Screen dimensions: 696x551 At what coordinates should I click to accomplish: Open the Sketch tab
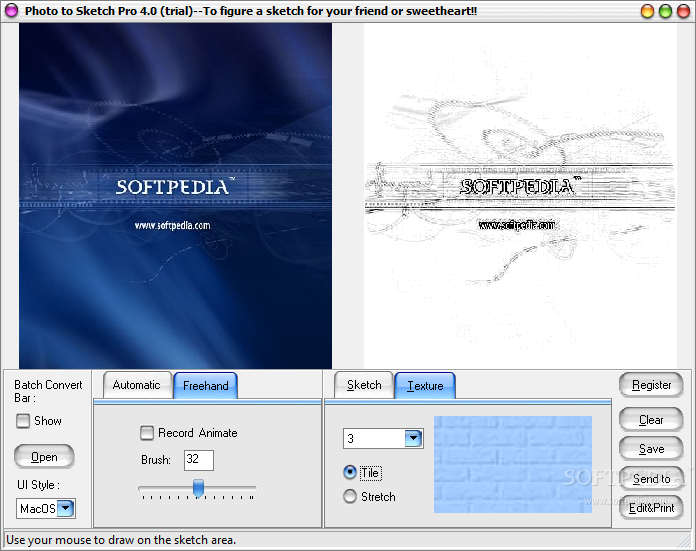364,385
